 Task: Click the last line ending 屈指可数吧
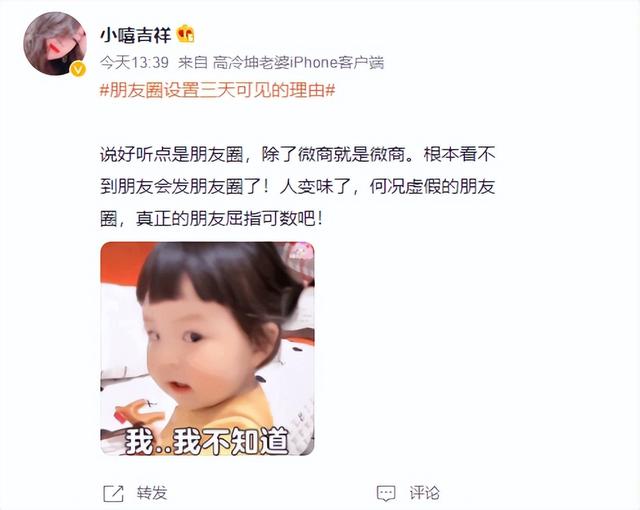point(212,220)
